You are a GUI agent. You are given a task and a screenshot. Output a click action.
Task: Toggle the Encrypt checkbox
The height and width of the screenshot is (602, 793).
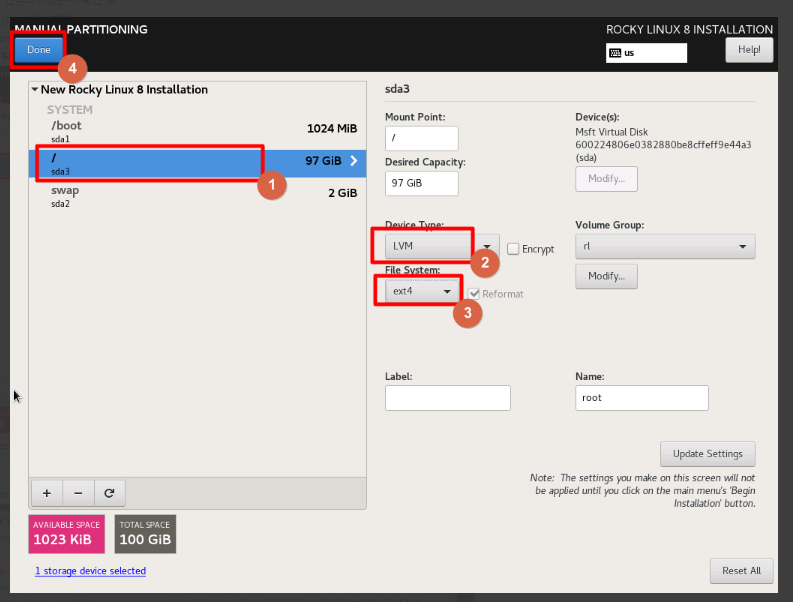pyautogui.click(x=513, y=249)
